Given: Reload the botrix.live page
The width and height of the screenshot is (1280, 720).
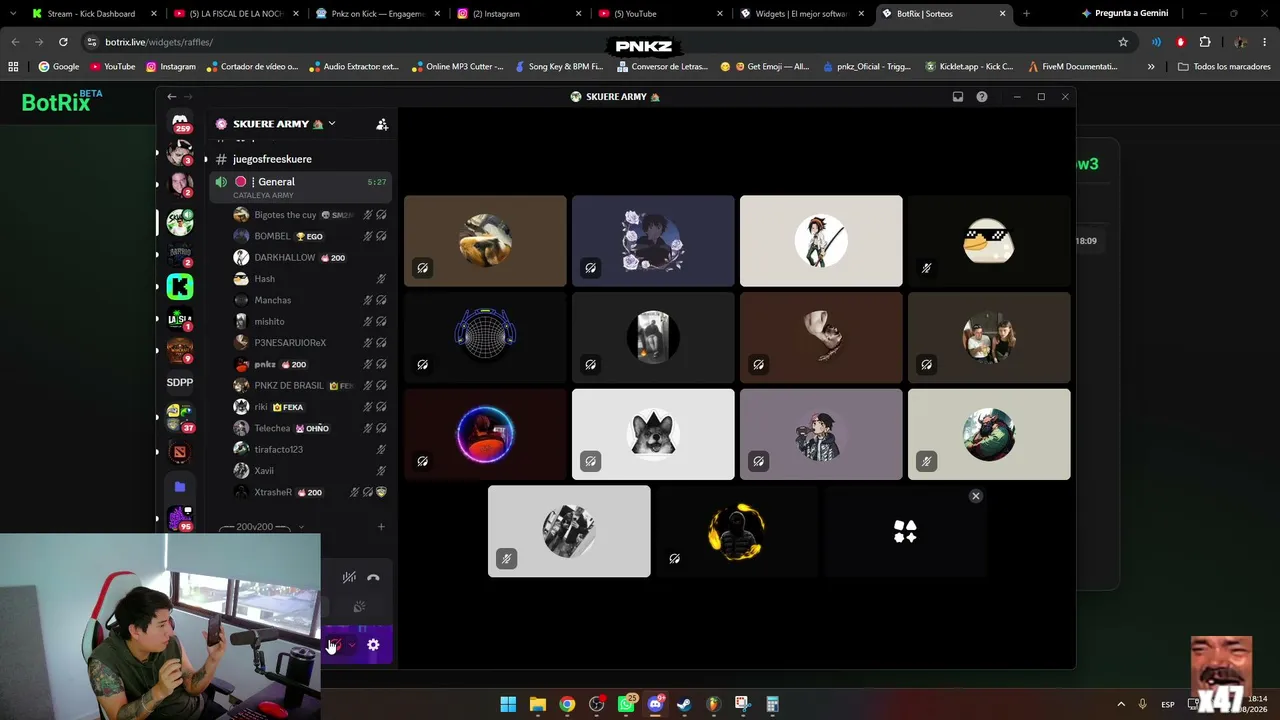Looking at the screenshot, I should pyautogui.click(x=63, y=42).
